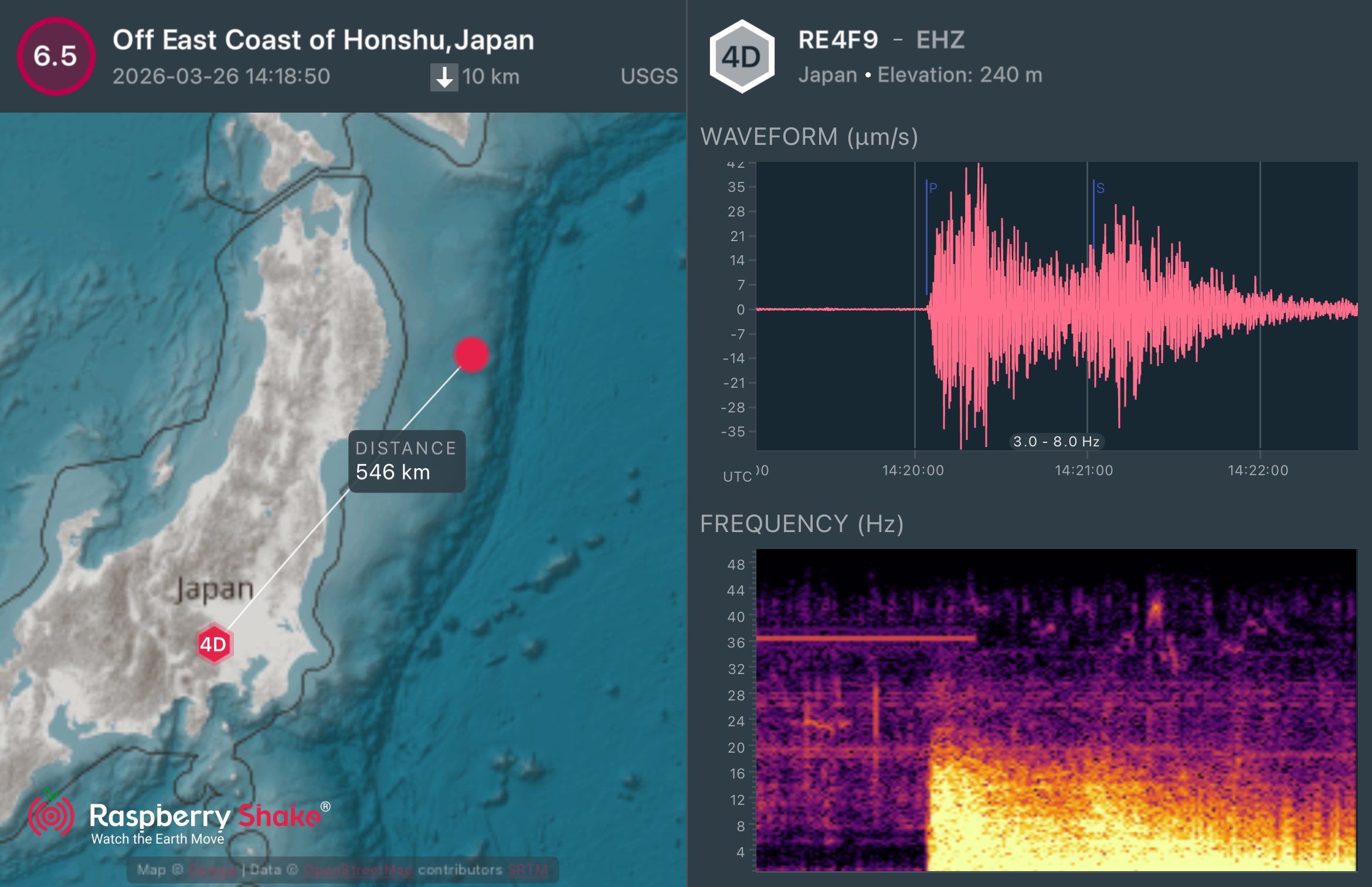Click the 3.0 - 8.0 Hz filter label
Image resolution: width=1372 pixels, height=887 pixels.
1056,441
